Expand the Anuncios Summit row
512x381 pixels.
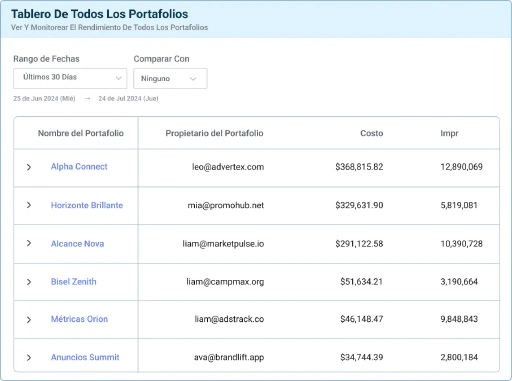click(29, 358)
